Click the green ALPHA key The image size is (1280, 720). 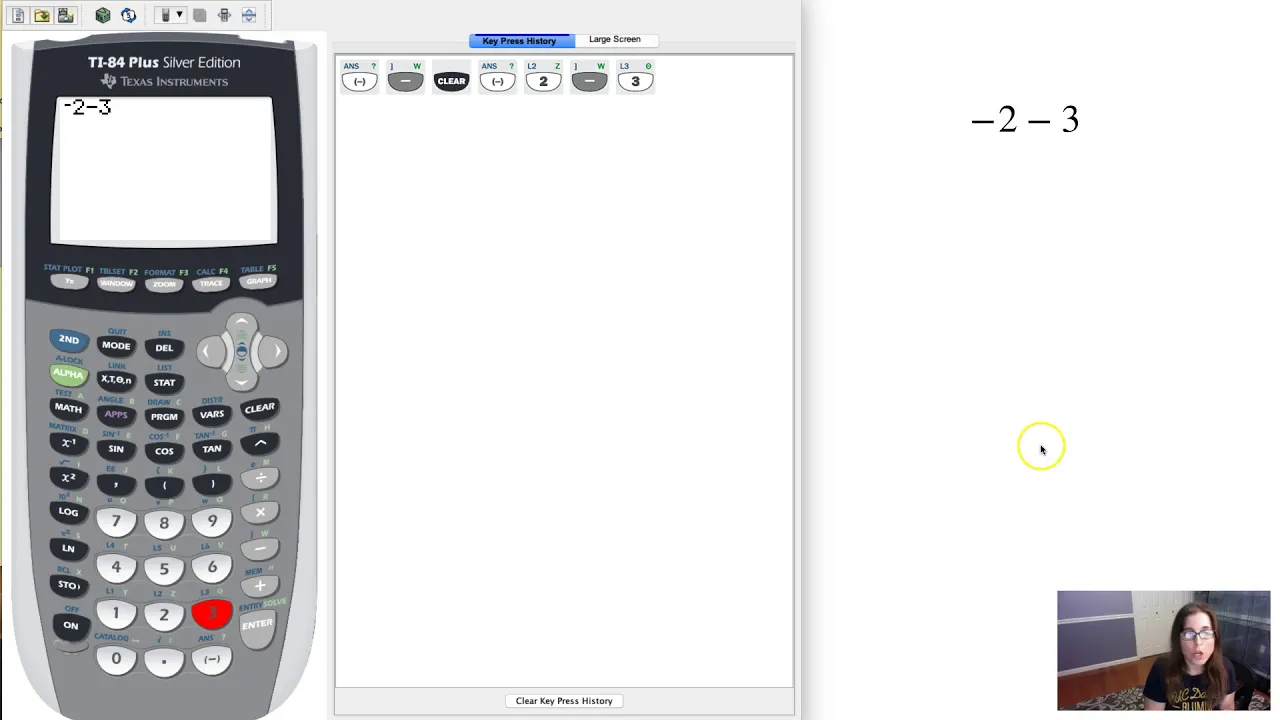coord(68,373)
